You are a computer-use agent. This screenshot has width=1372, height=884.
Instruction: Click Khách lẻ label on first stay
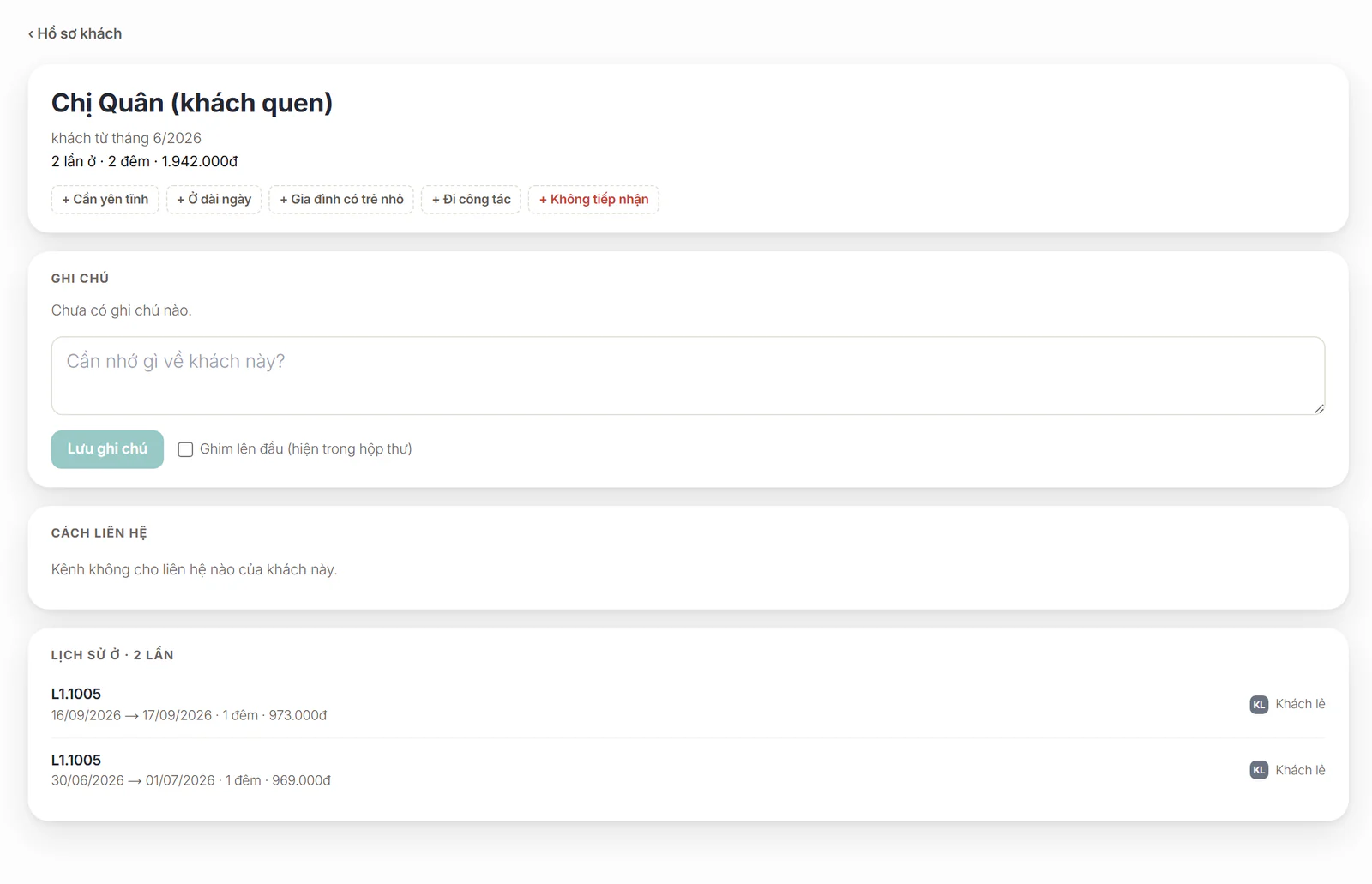[1300, 704]
